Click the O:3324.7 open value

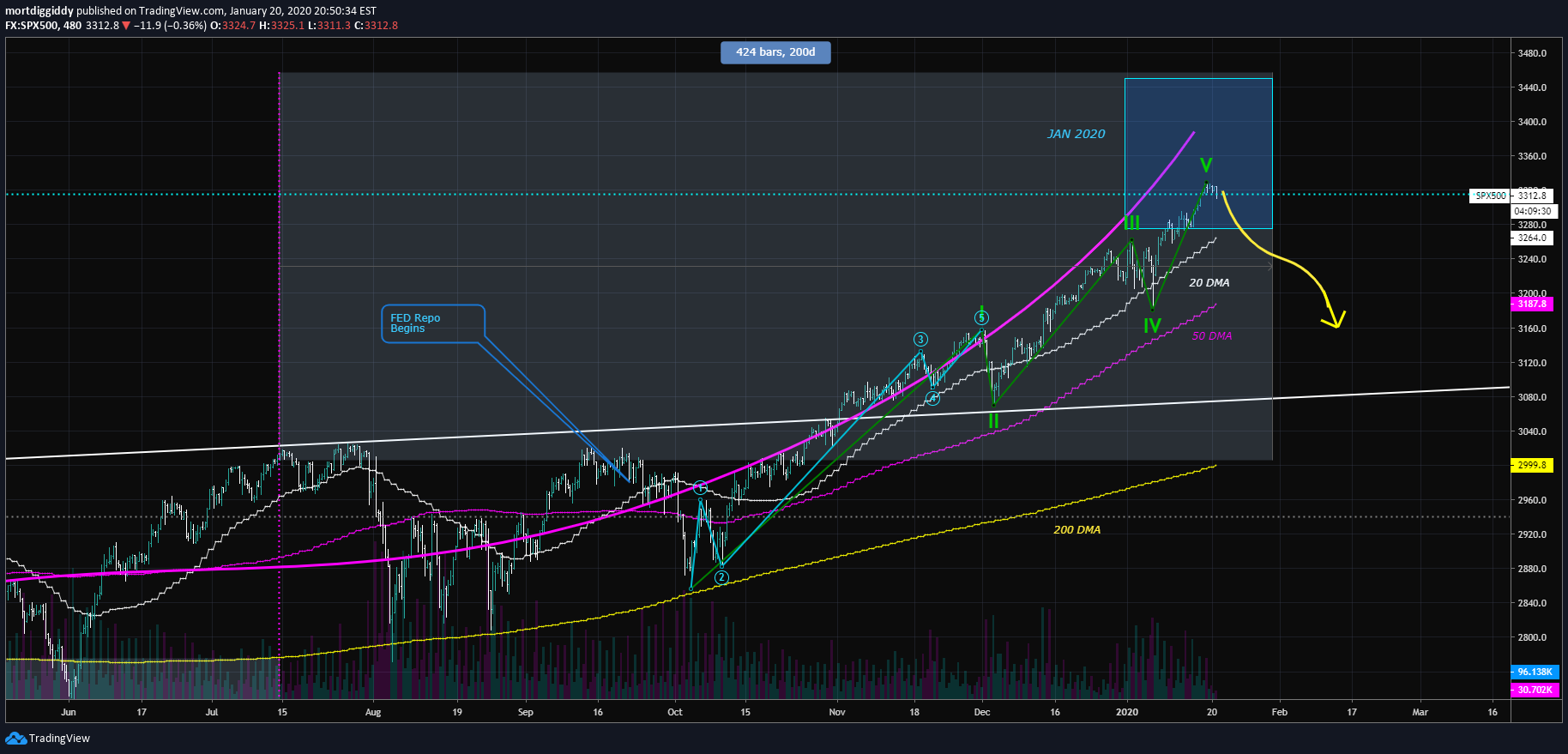233,26
